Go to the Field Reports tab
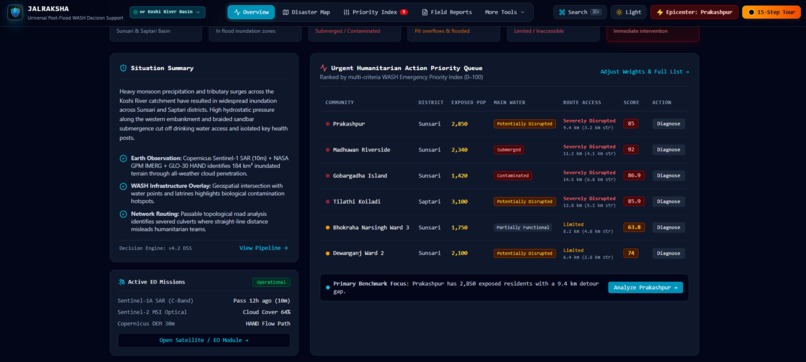Viewport: 806px width, 362px height. point(447,12)
